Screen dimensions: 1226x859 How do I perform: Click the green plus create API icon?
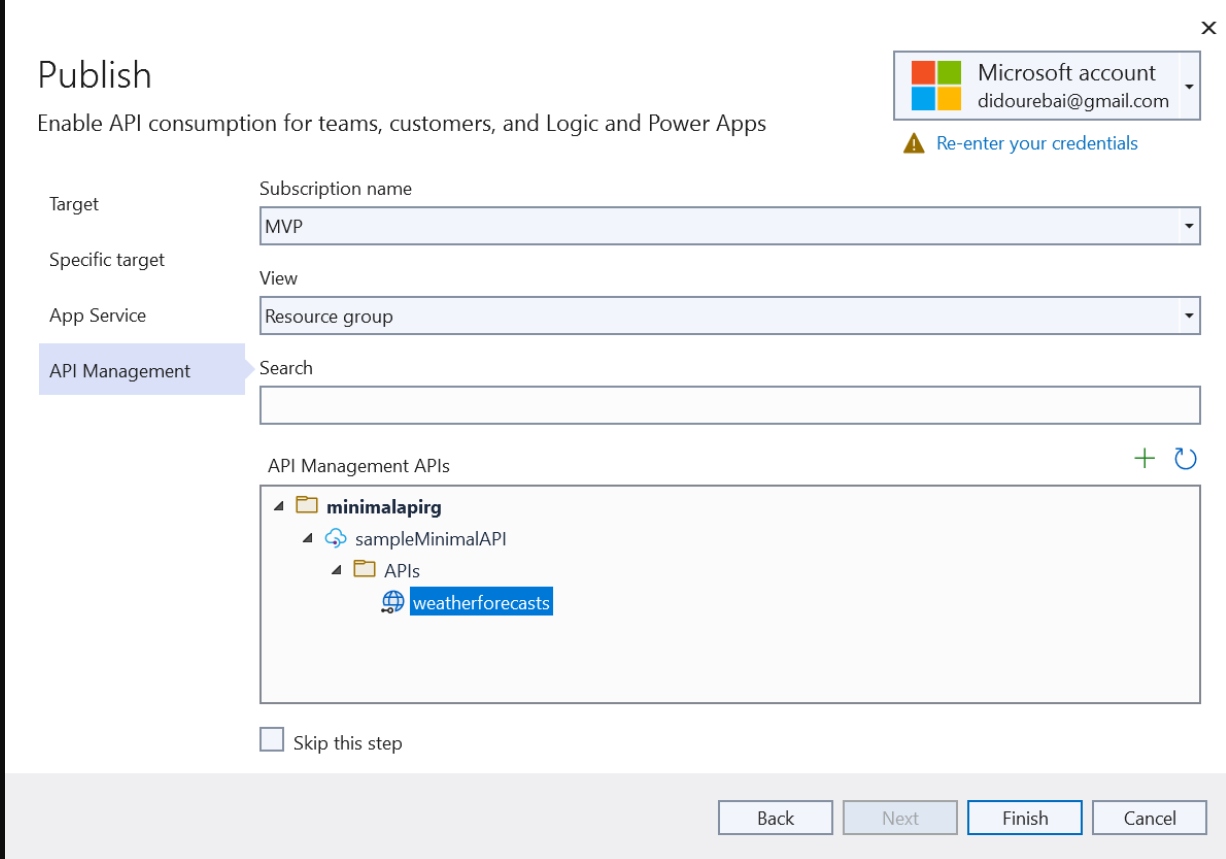1144,458
